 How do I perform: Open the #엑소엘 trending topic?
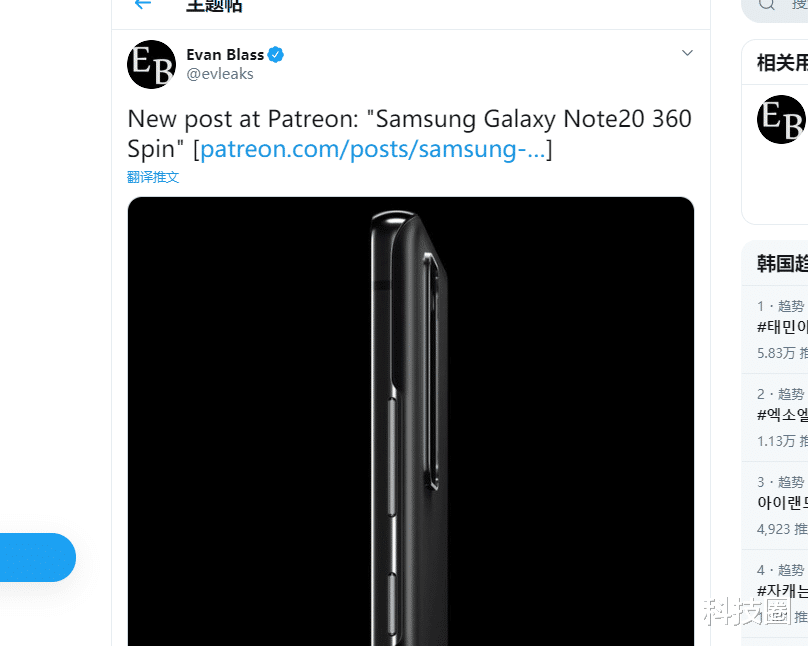tap(779, 416)
